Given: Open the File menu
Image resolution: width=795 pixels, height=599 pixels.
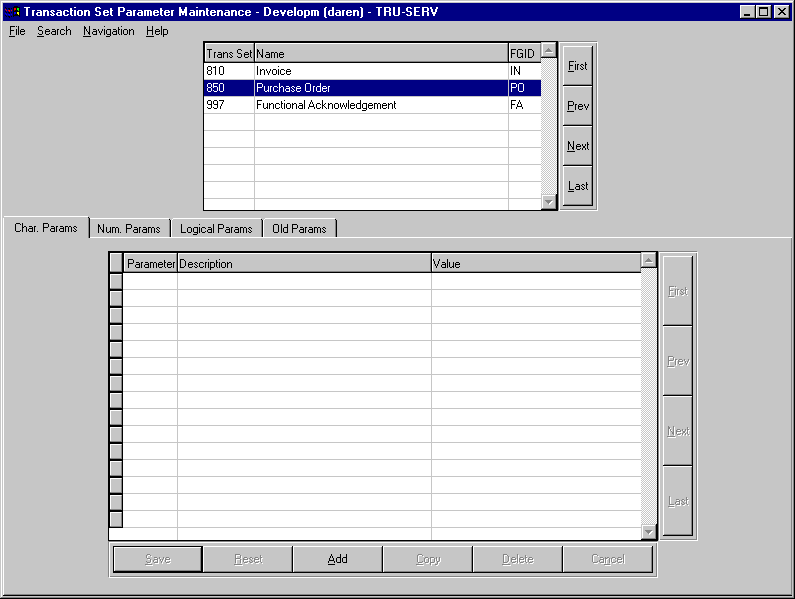Looking at the screenshot, I should 17,31.
